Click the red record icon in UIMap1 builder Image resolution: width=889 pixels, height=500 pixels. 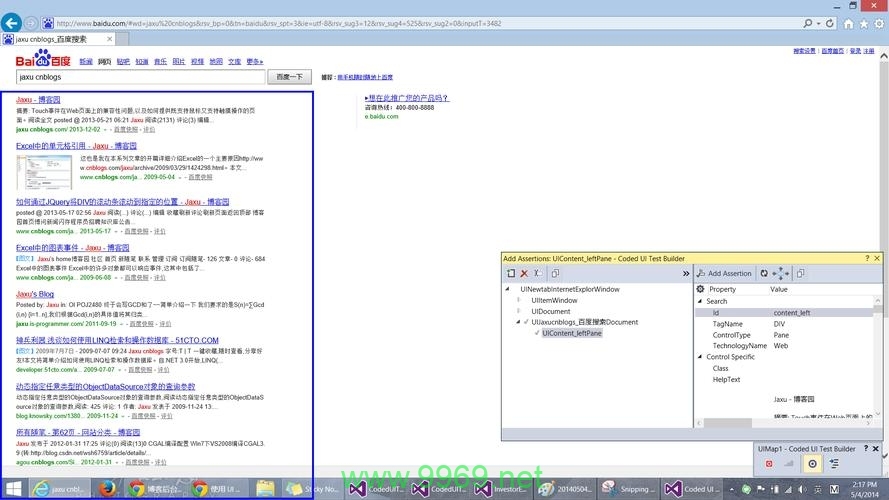(x=769, y=464)
